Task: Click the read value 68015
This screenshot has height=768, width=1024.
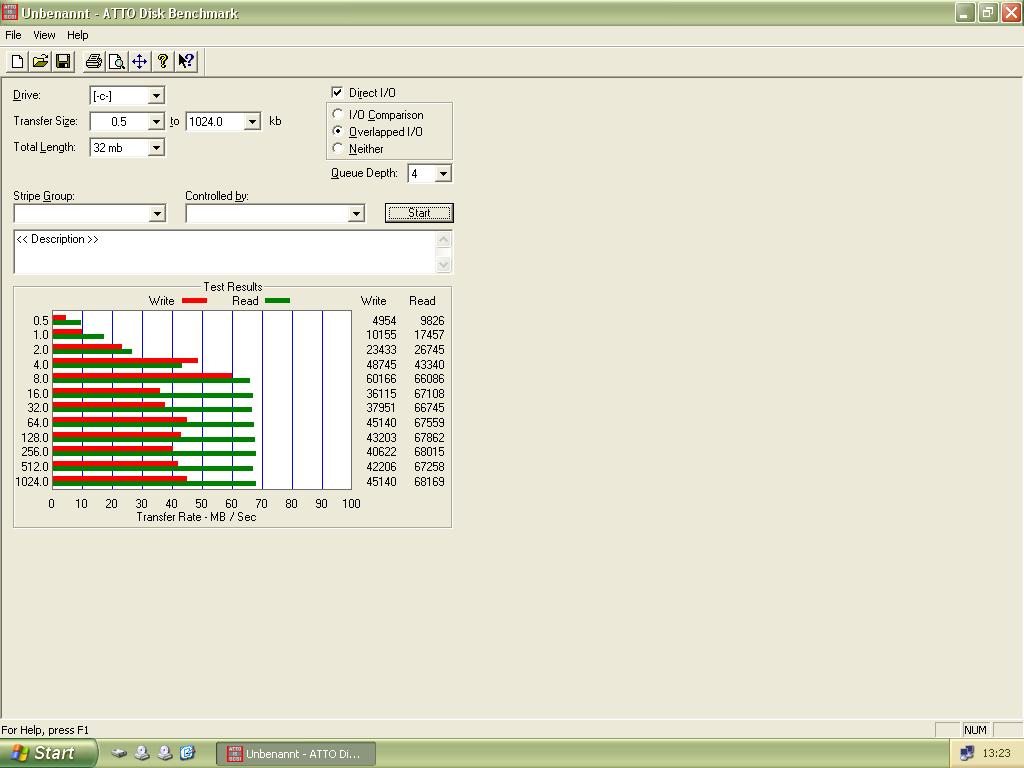Action: pyautogui.click(x=429, y=452)
